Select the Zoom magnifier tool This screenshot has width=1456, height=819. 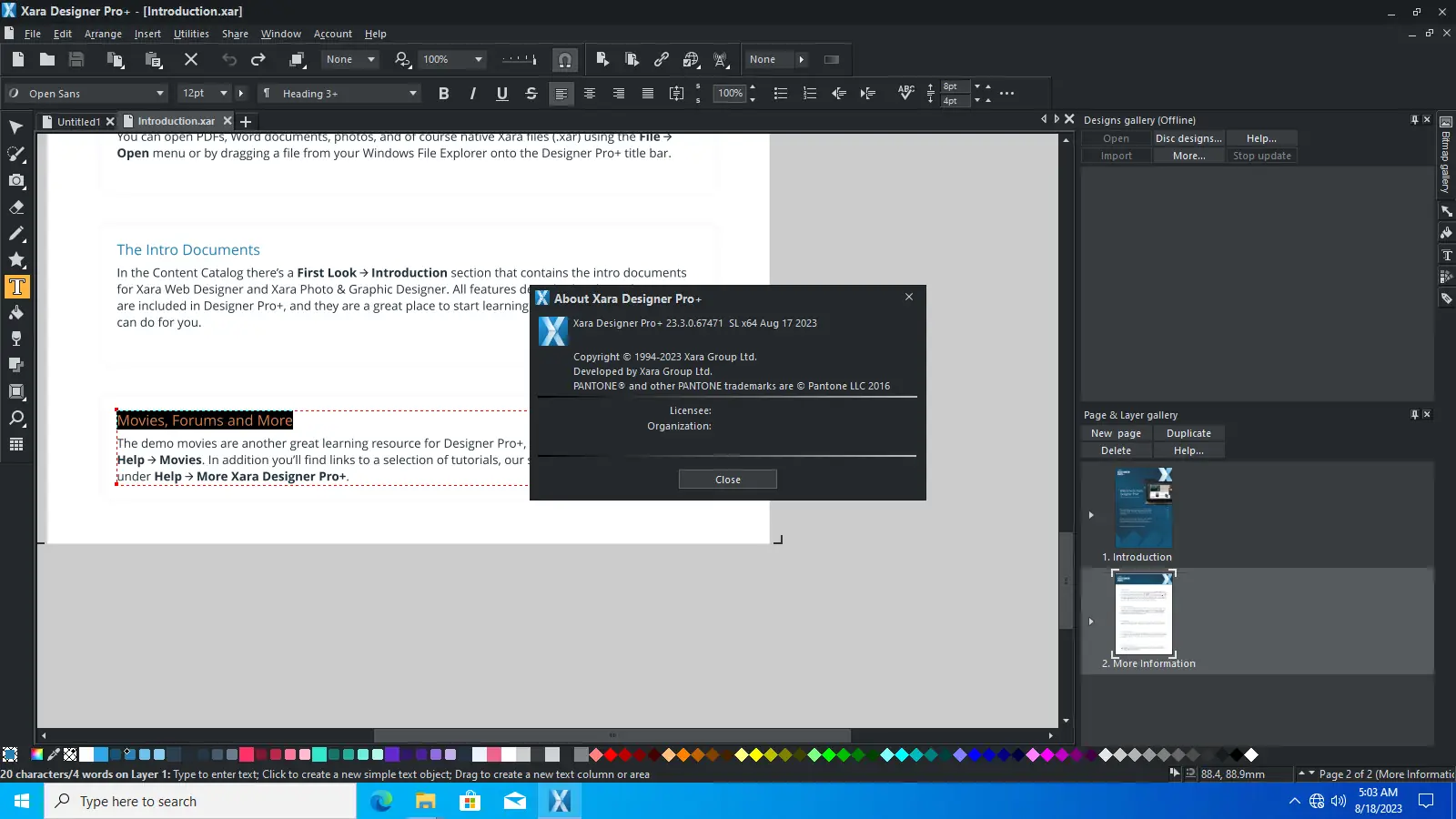16,419
